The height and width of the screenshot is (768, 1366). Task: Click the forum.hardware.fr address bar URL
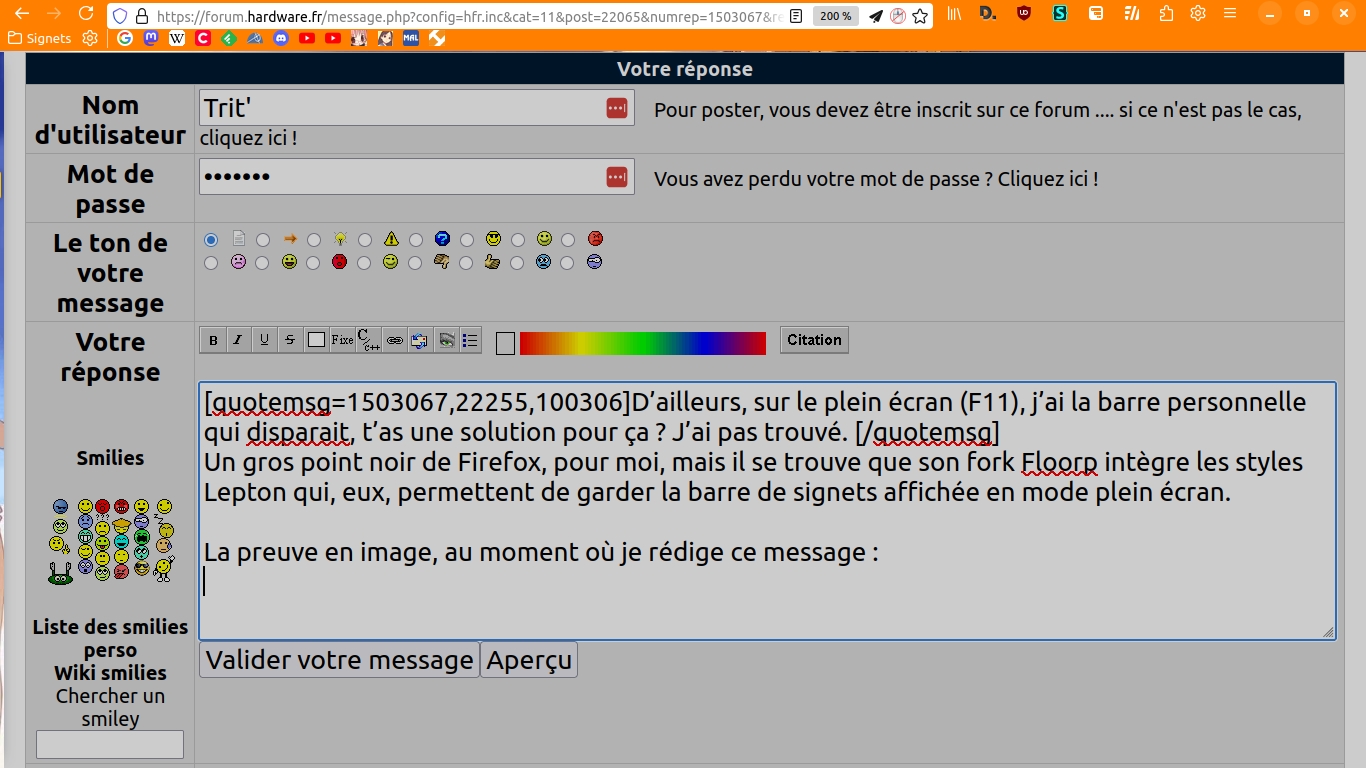click(468, 16)
